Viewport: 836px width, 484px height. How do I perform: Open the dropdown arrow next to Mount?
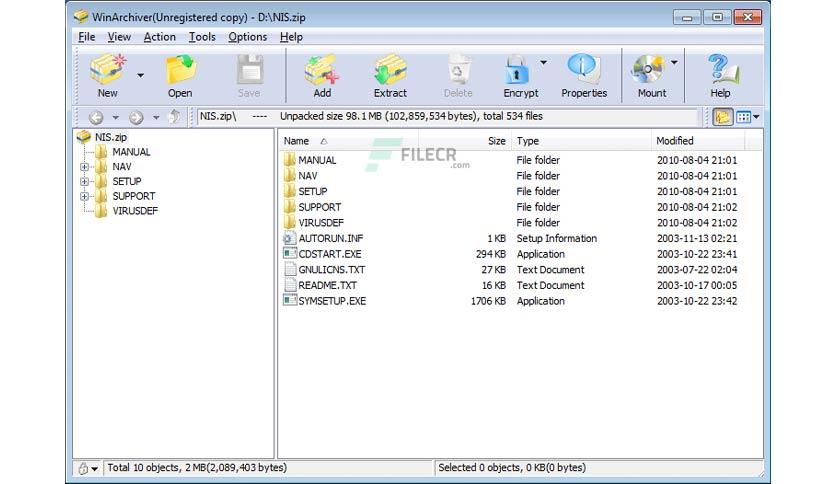click(x=674, y=63)
